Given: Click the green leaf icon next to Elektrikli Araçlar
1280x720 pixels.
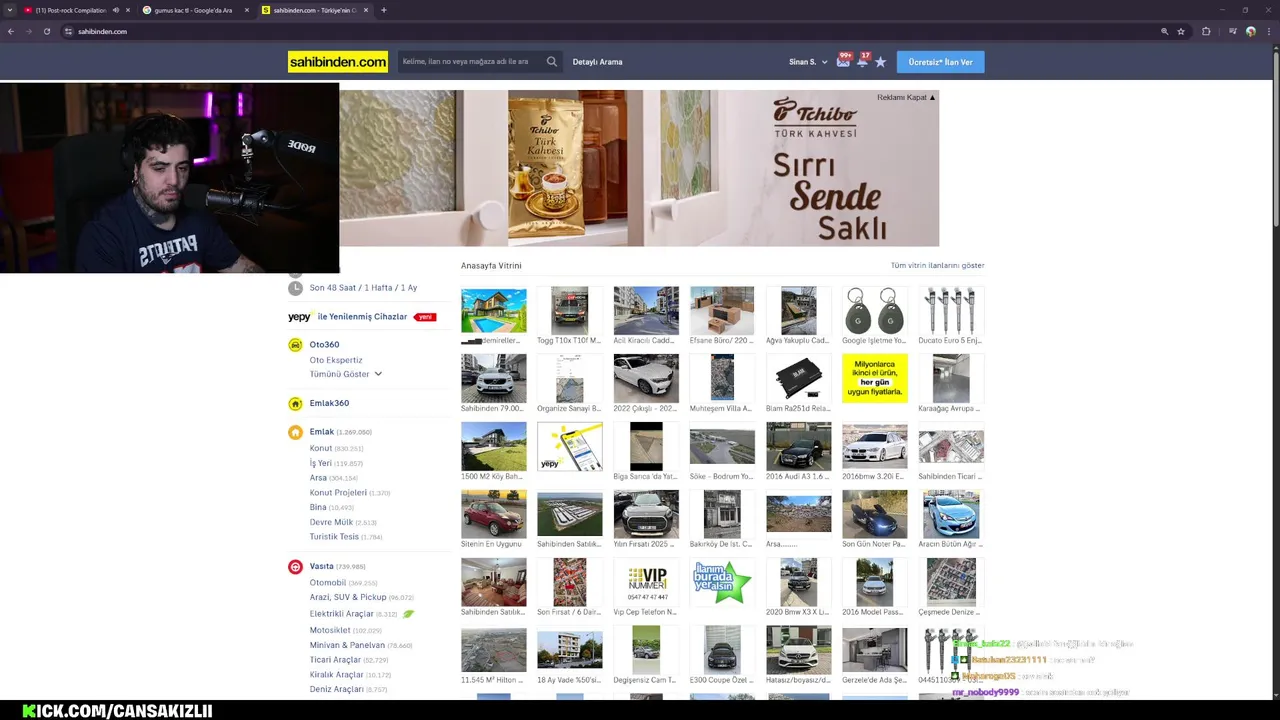Looking at the screenshot, I should [408, 613].
